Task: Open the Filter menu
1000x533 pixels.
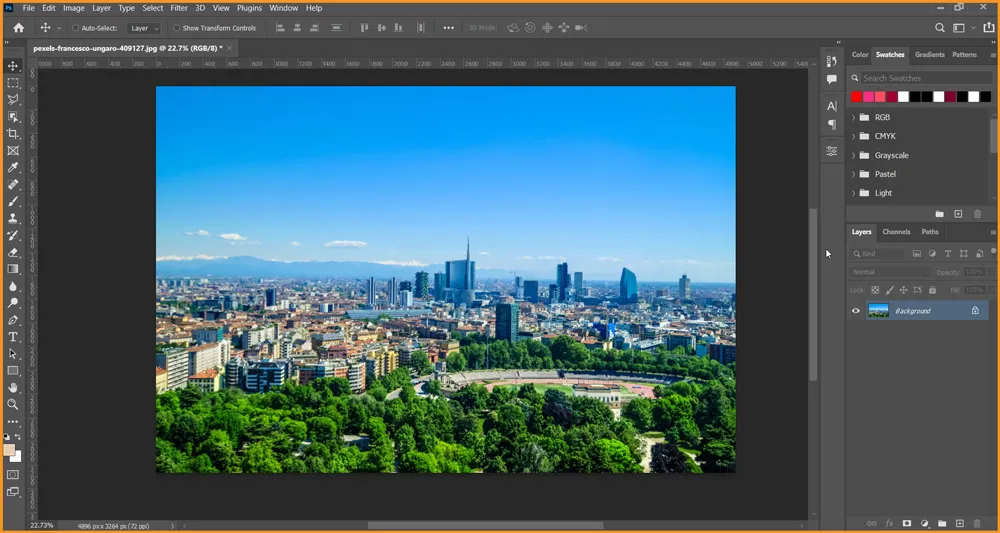Action: [179, 8]
